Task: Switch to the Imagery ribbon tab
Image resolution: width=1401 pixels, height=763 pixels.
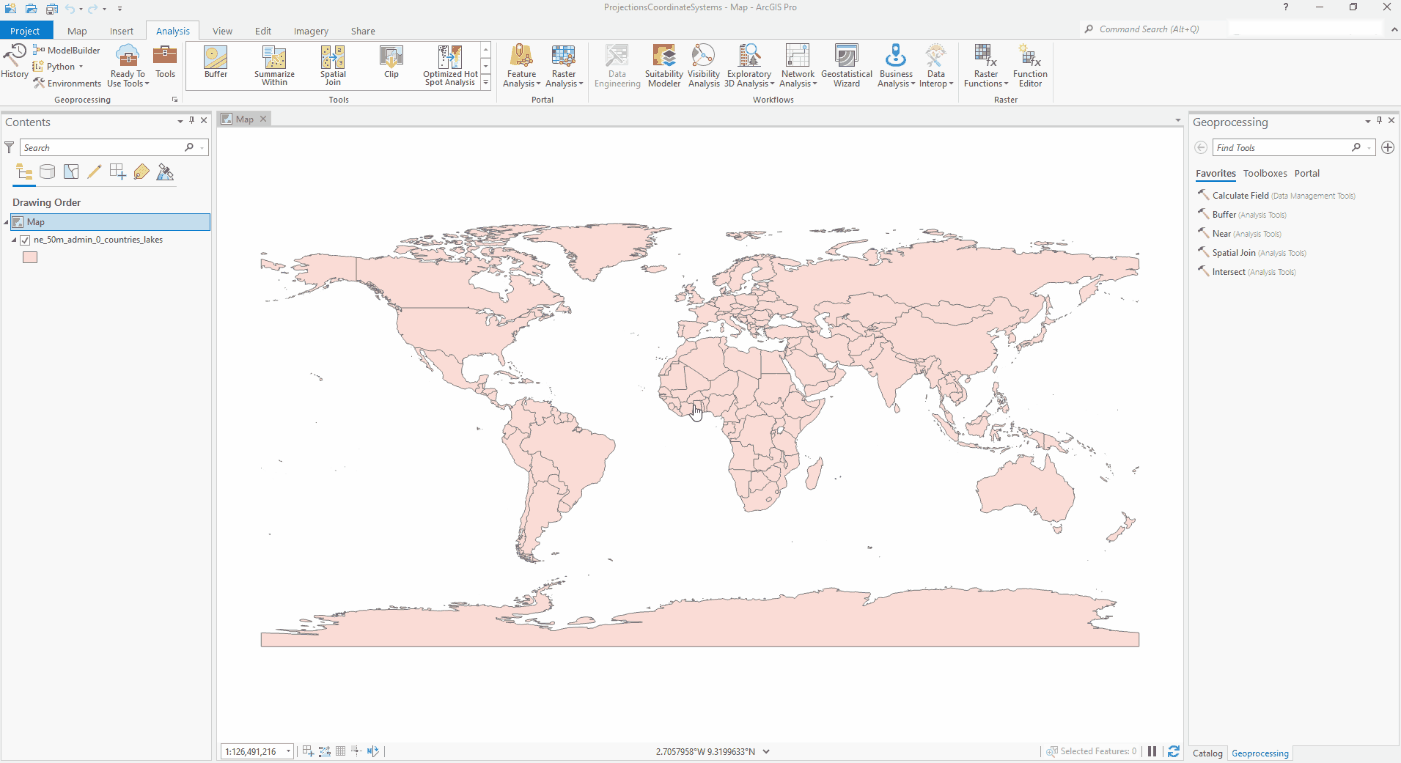Action: tap(311, 30)
